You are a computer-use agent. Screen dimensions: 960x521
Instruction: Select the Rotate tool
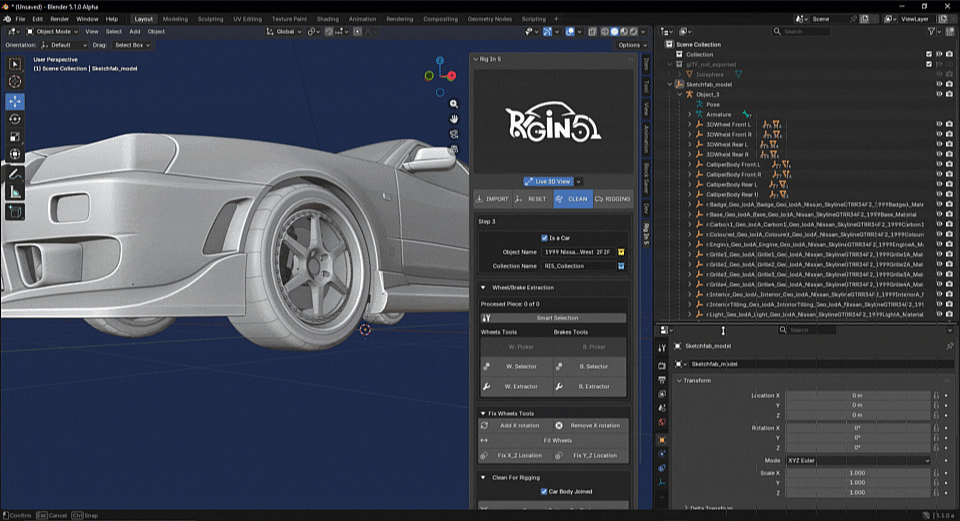(x=15, y=119)
